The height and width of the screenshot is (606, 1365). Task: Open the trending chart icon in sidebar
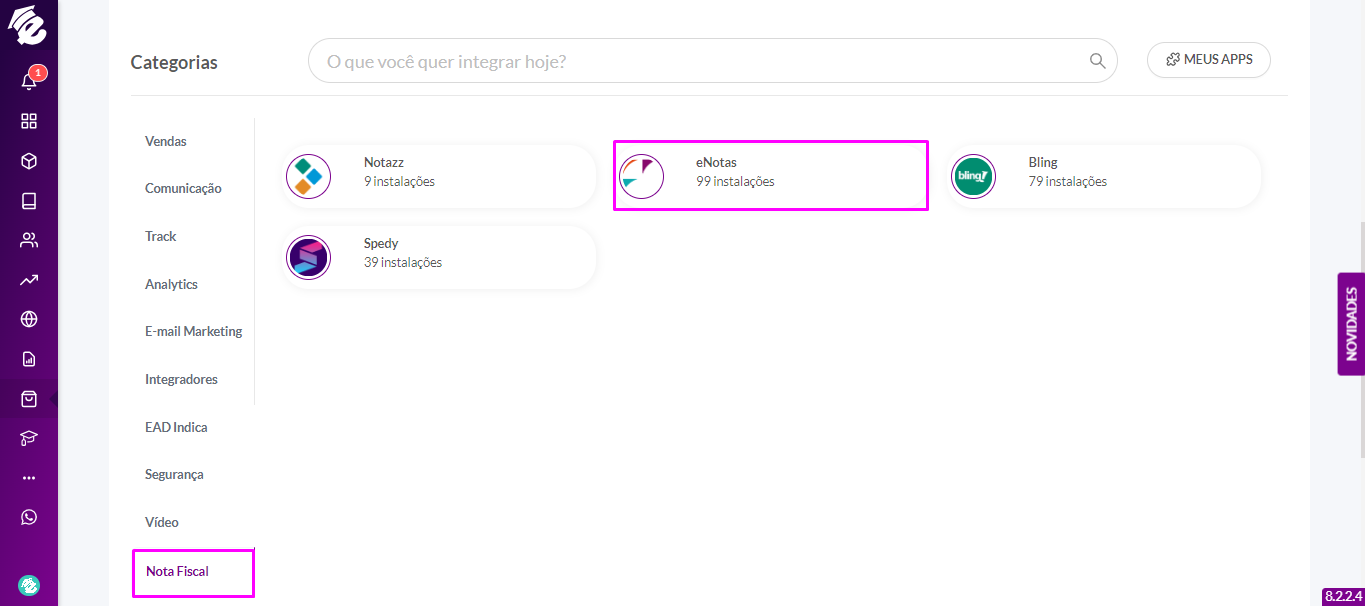point(29,280)
